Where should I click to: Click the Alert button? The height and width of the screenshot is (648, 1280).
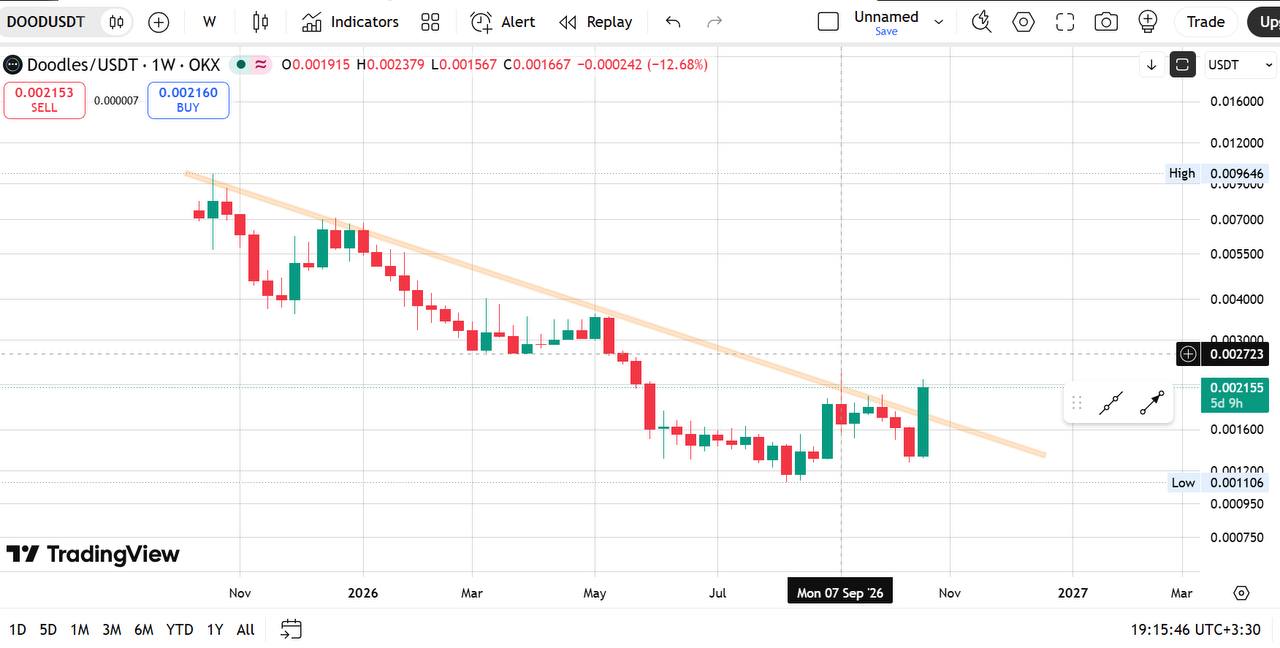pyautogui.click(x=503, y=22)
